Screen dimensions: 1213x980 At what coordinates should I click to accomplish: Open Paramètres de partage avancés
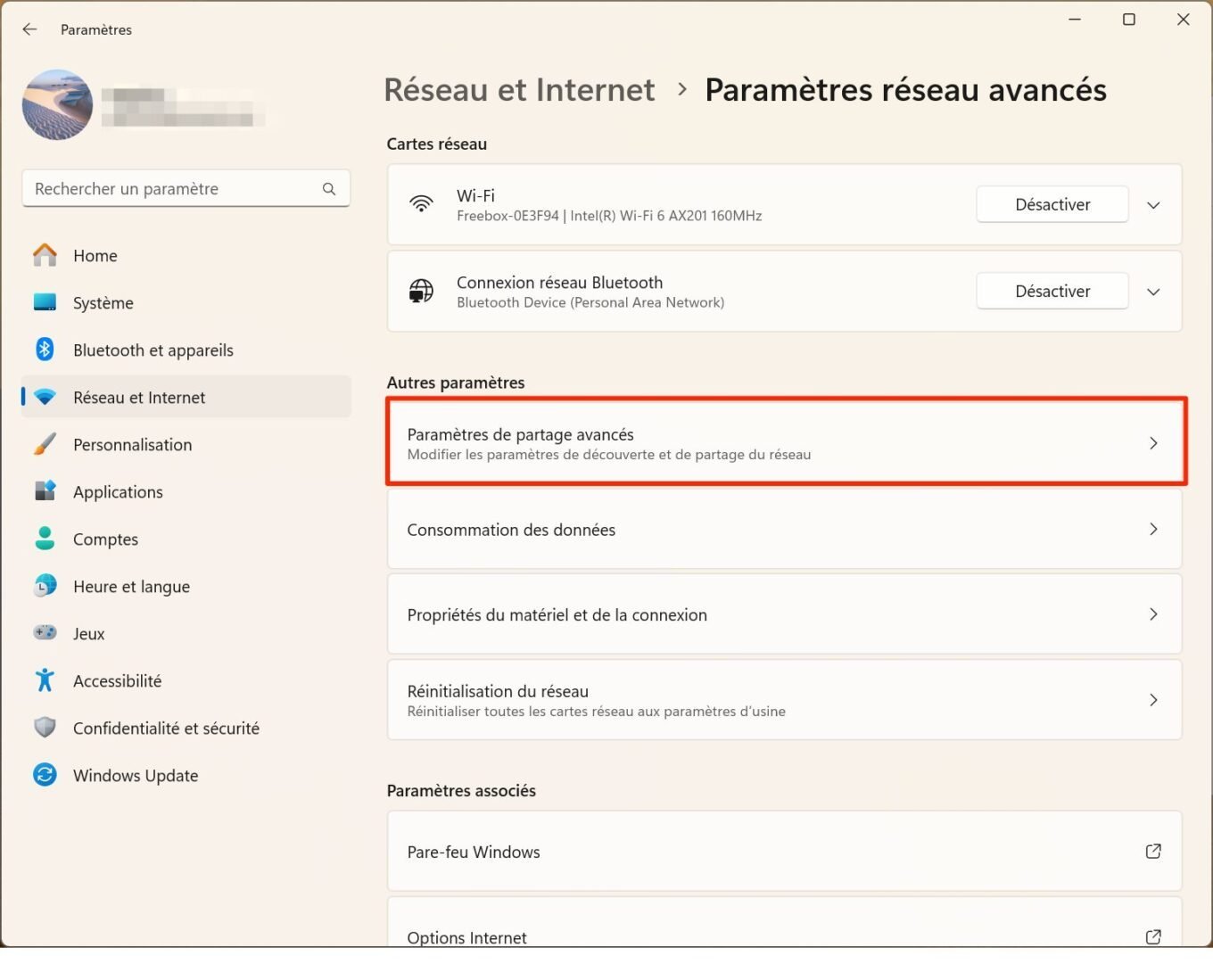[785, 443]
